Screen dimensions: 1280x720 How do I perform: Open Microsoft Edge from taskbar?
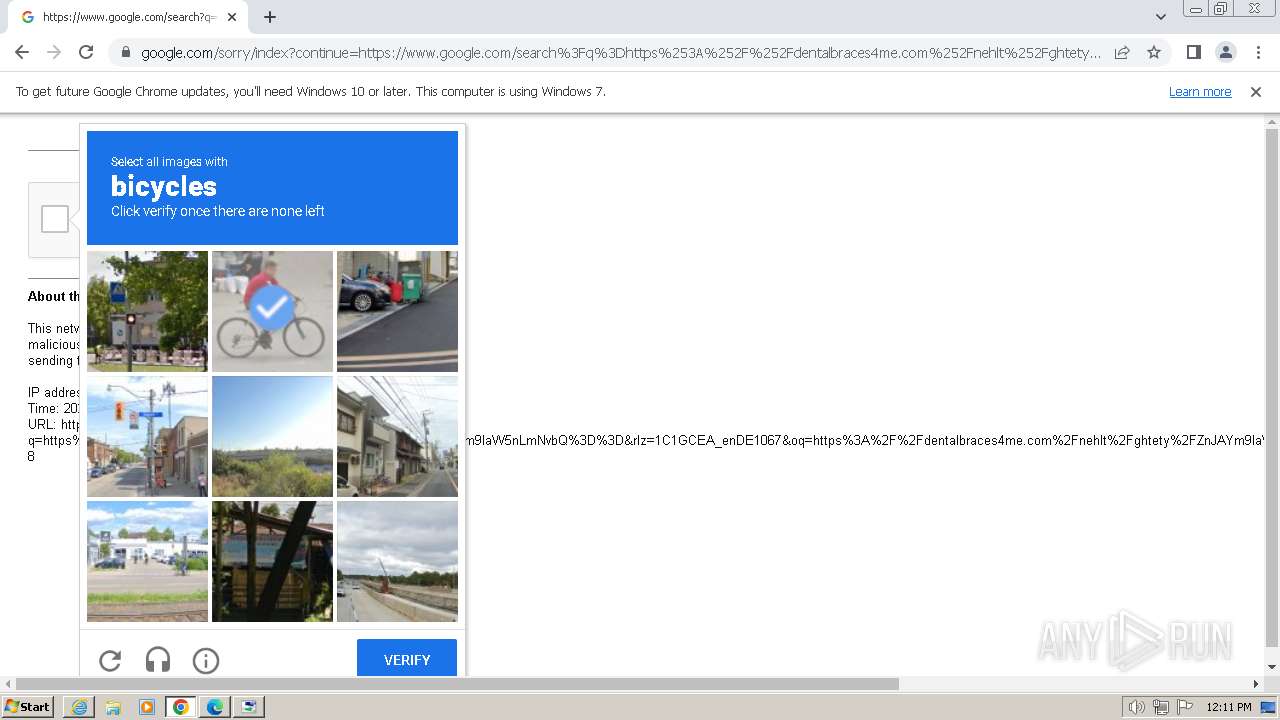coord(215,707)
